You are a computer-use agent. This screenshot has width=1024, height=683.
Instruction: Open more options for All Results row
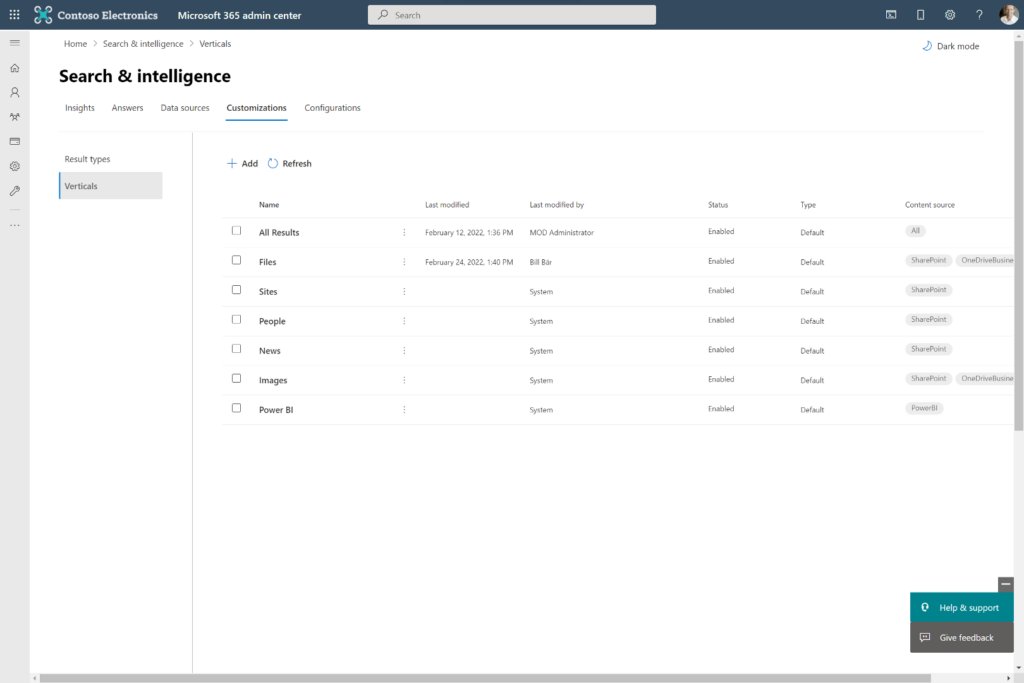click(404, 232)
